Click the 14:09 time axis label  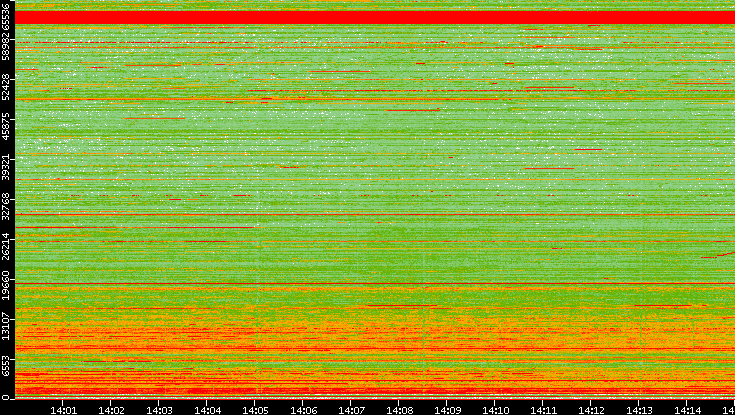447,410
